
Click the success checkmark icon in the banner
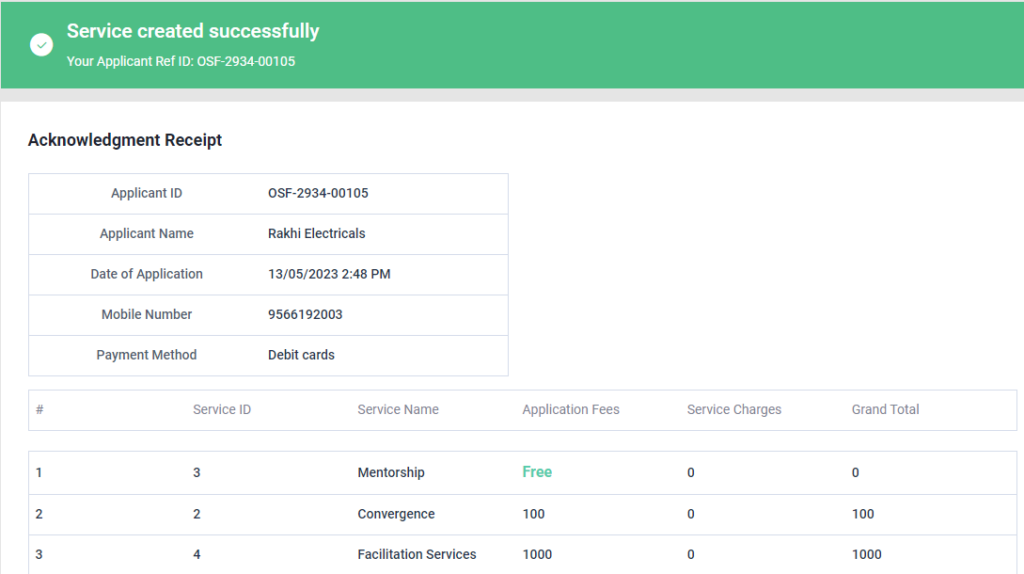click(41, 45)
